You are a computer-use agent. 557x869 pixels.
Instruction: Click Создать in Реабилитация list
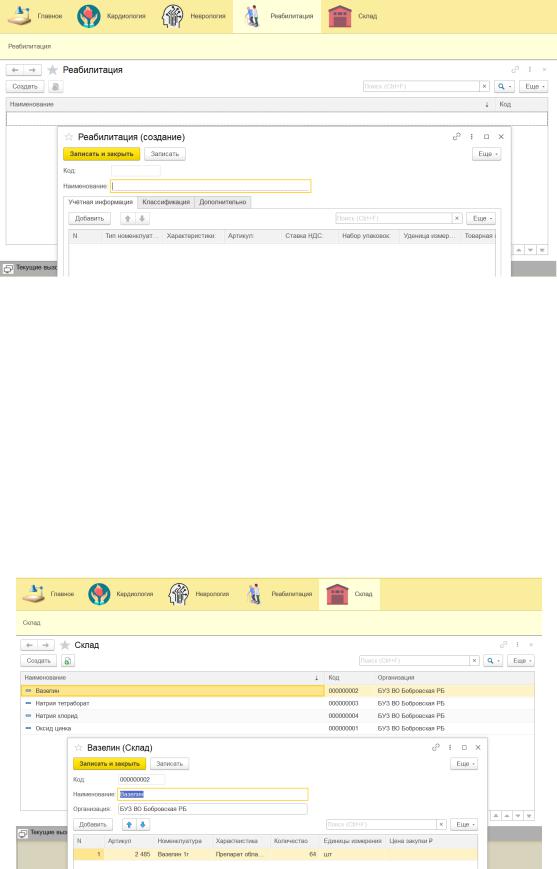click(25, 86)
